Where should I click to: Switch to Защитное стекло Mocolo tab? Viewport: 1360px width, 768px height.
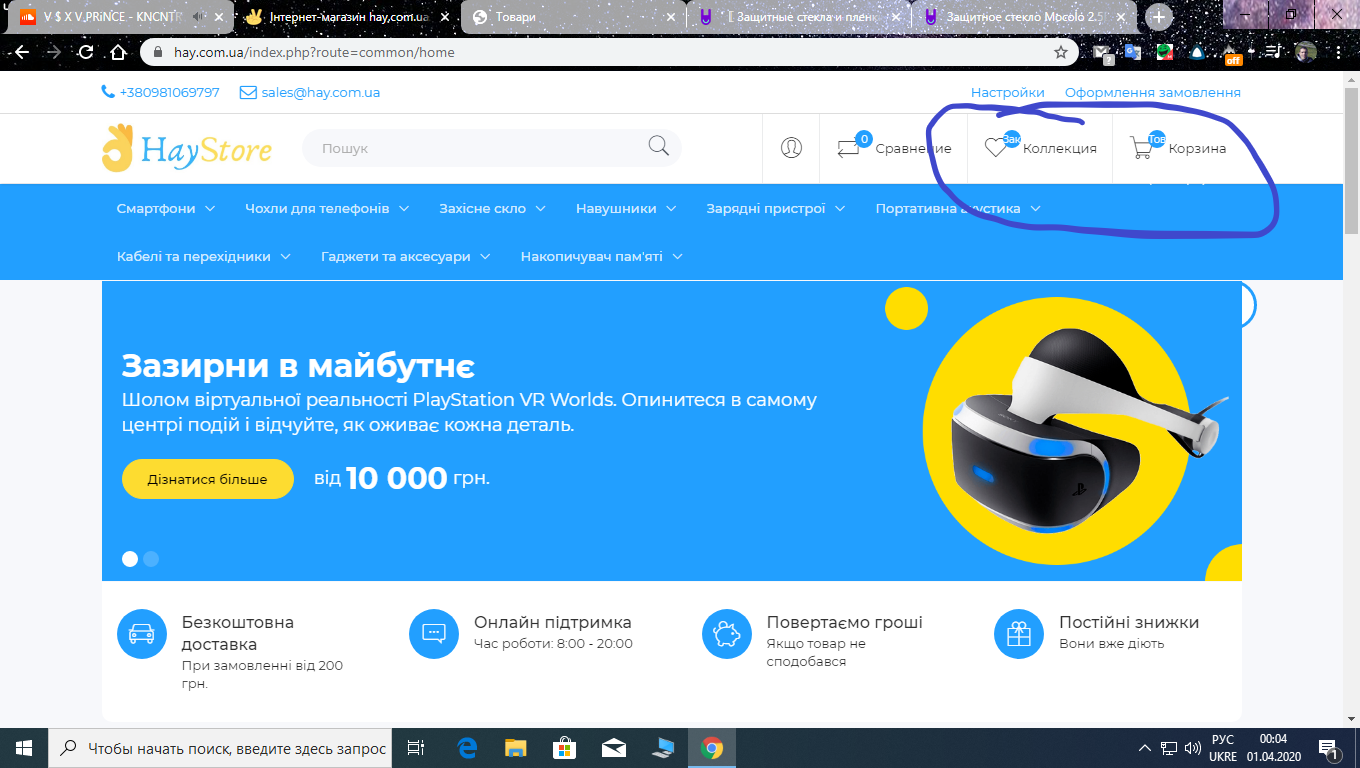click(1023, 17)
